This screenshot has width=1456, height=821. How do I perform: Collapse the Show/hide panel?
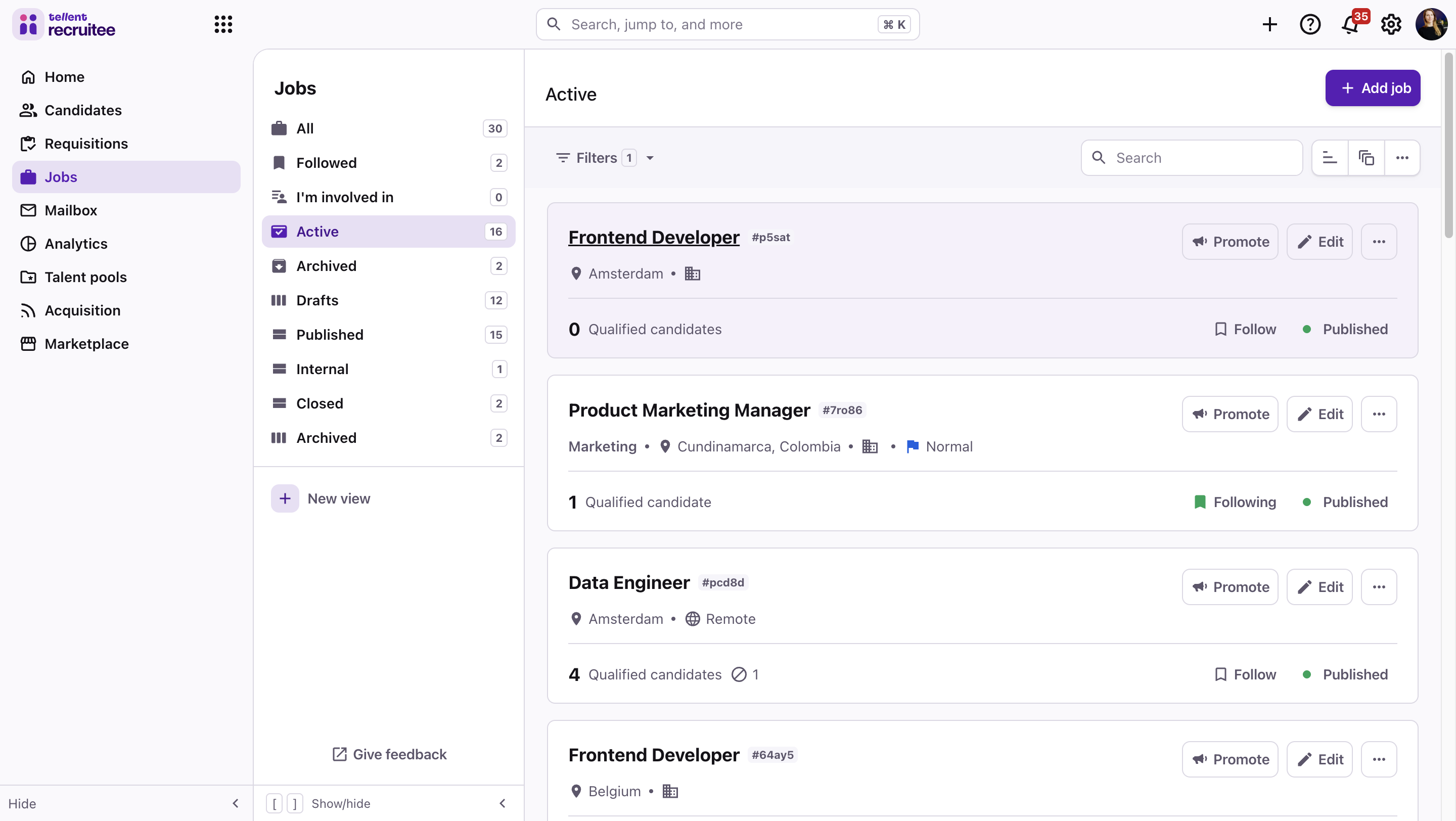click(503, 803)
